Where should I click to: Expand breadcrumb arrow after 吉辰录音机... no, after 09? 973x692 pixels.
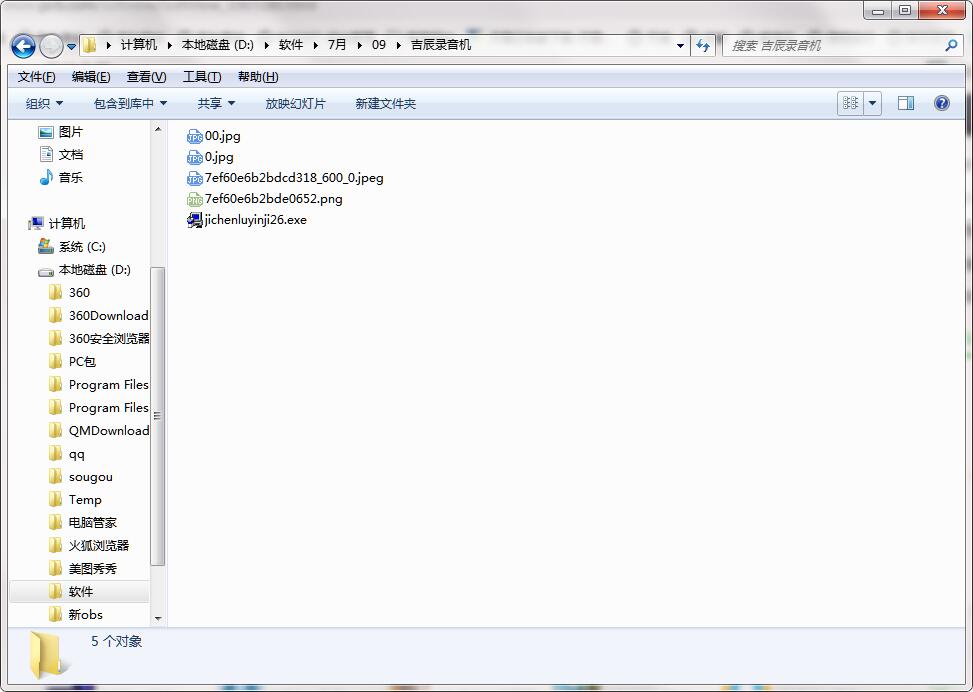click(398, 45)
